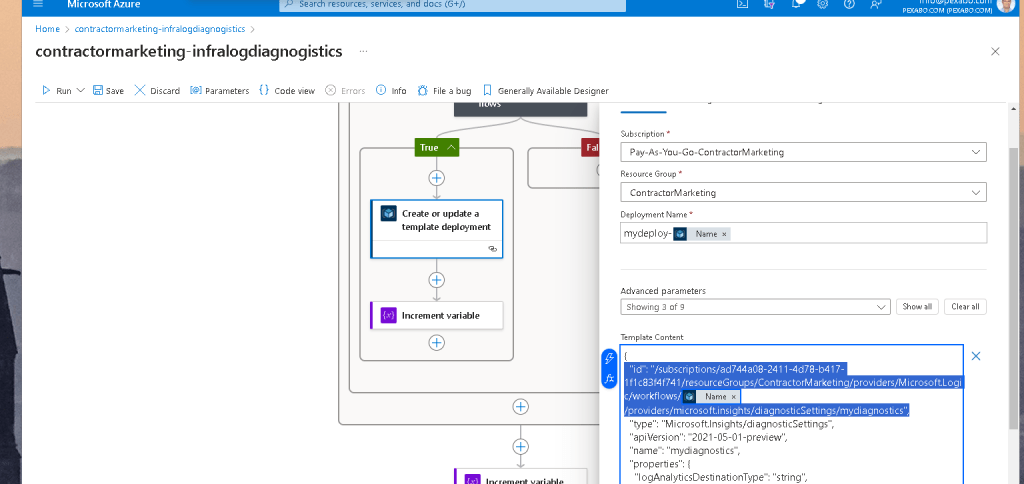Open the Advanced parameters dropdown
1024x484 pixels.
point(755,306)
